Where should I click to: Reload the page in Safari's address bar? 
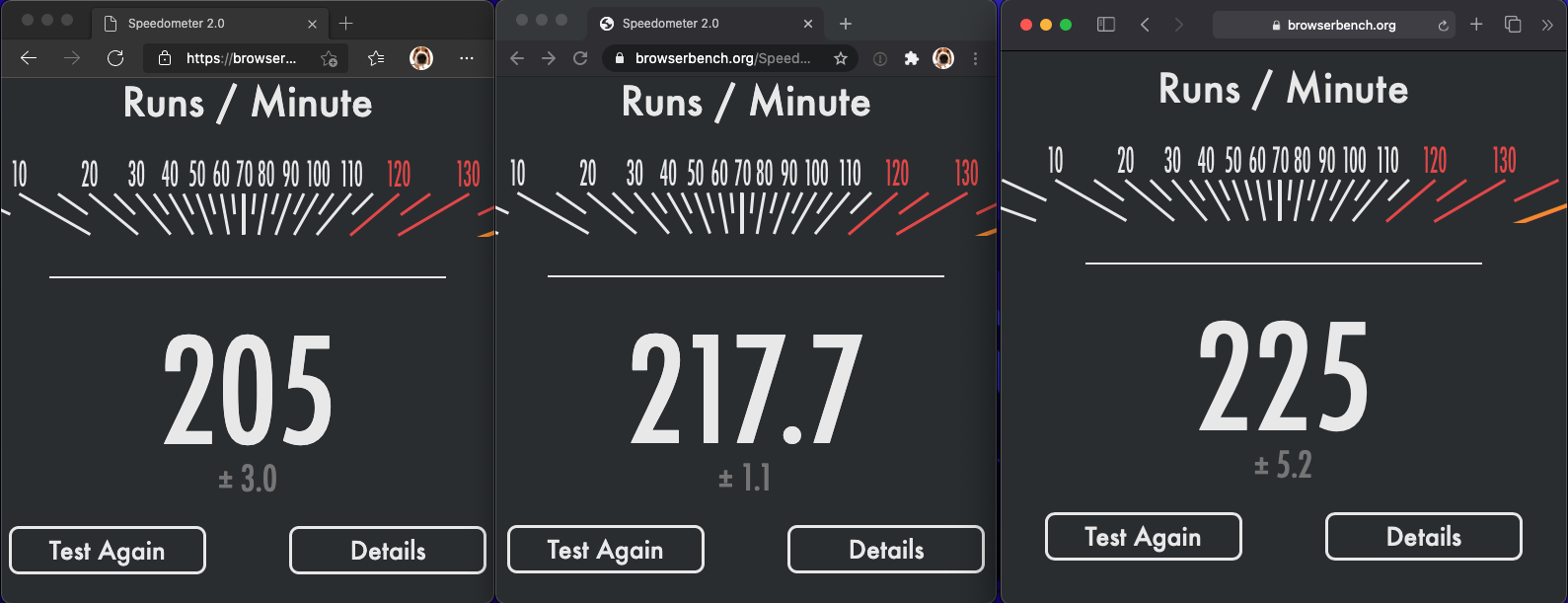coord(1443,26)
